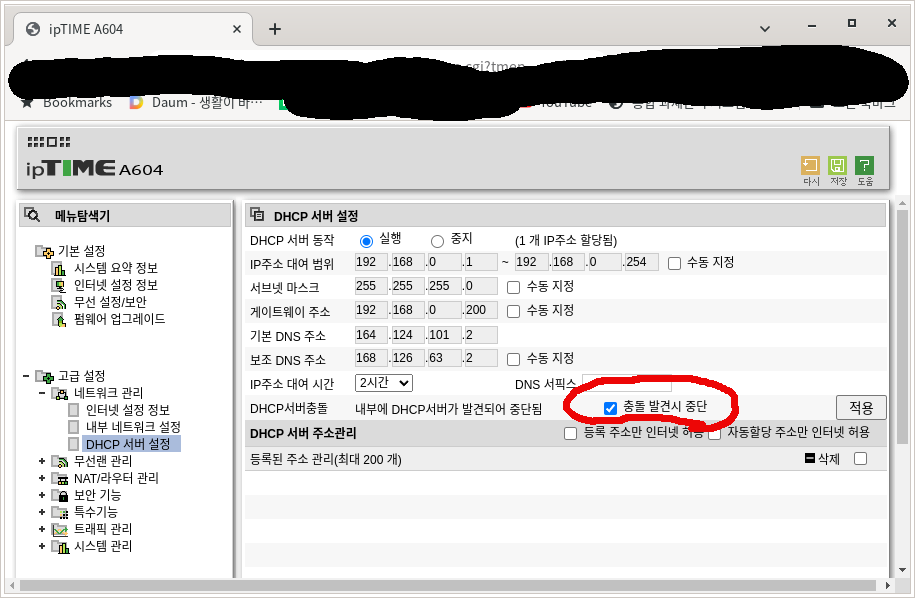Click the DHCP 서버 설정 header icon

coord(257,215)
